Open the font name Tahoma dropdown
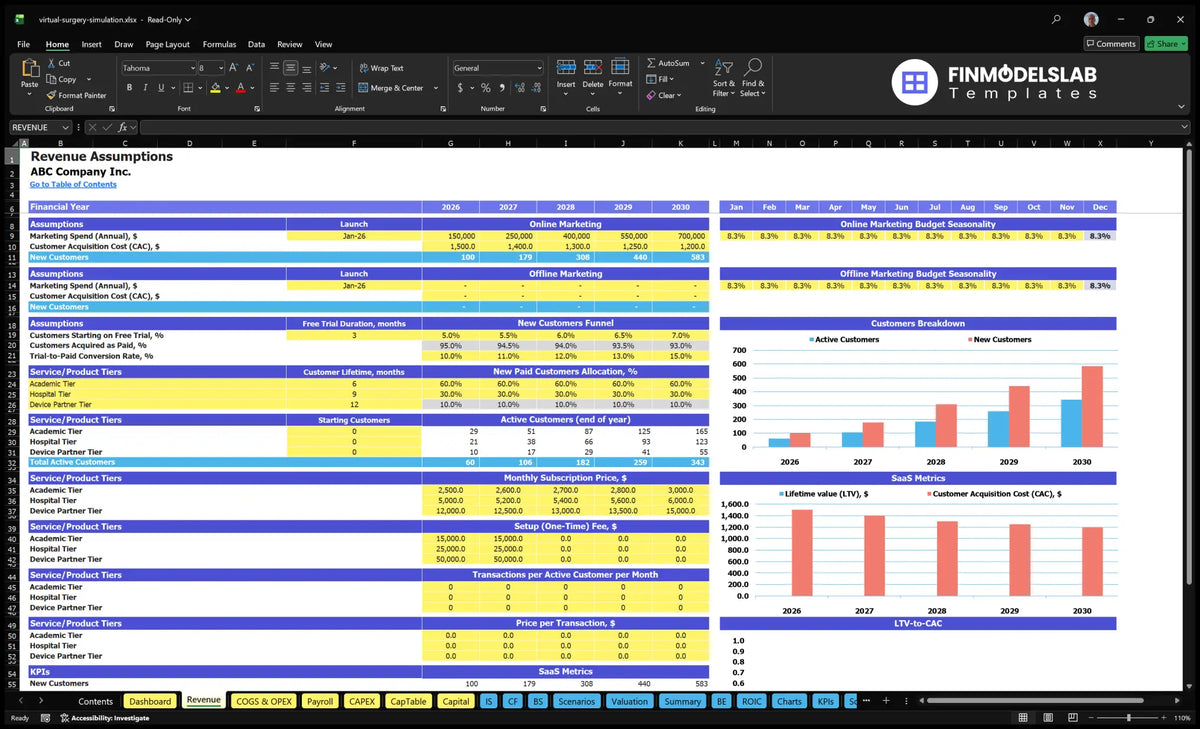 click(192, 68)
